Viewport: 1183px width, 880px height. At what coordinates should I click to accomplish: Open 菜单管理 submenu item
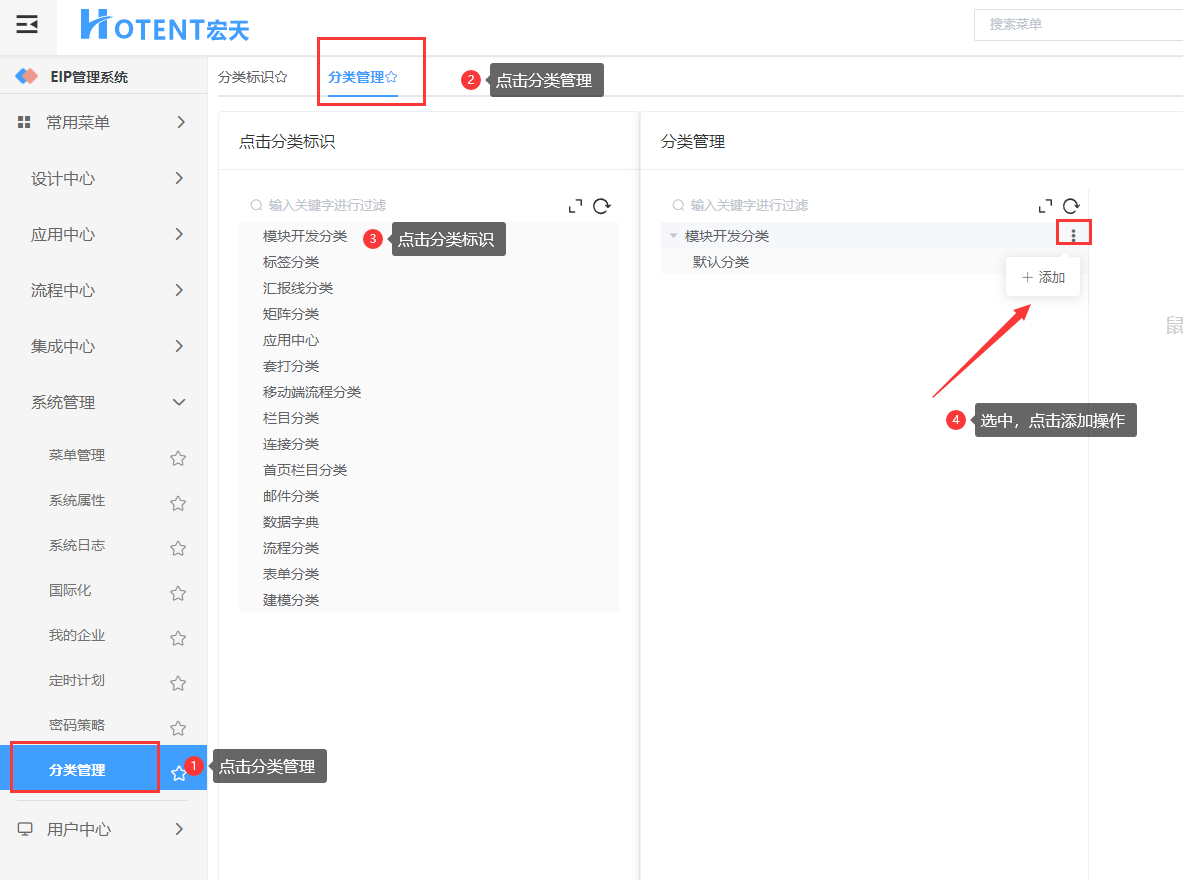tap(77, 455)
